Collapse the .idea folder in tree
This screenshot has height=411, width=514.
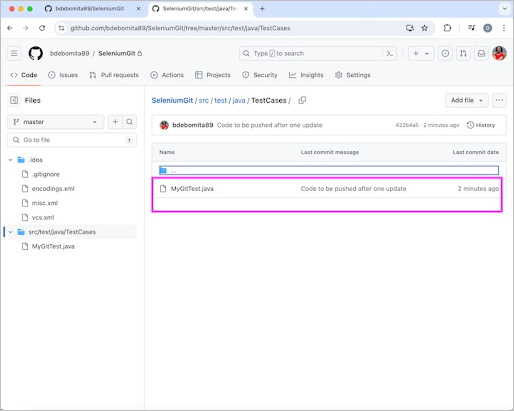(11, 160)
